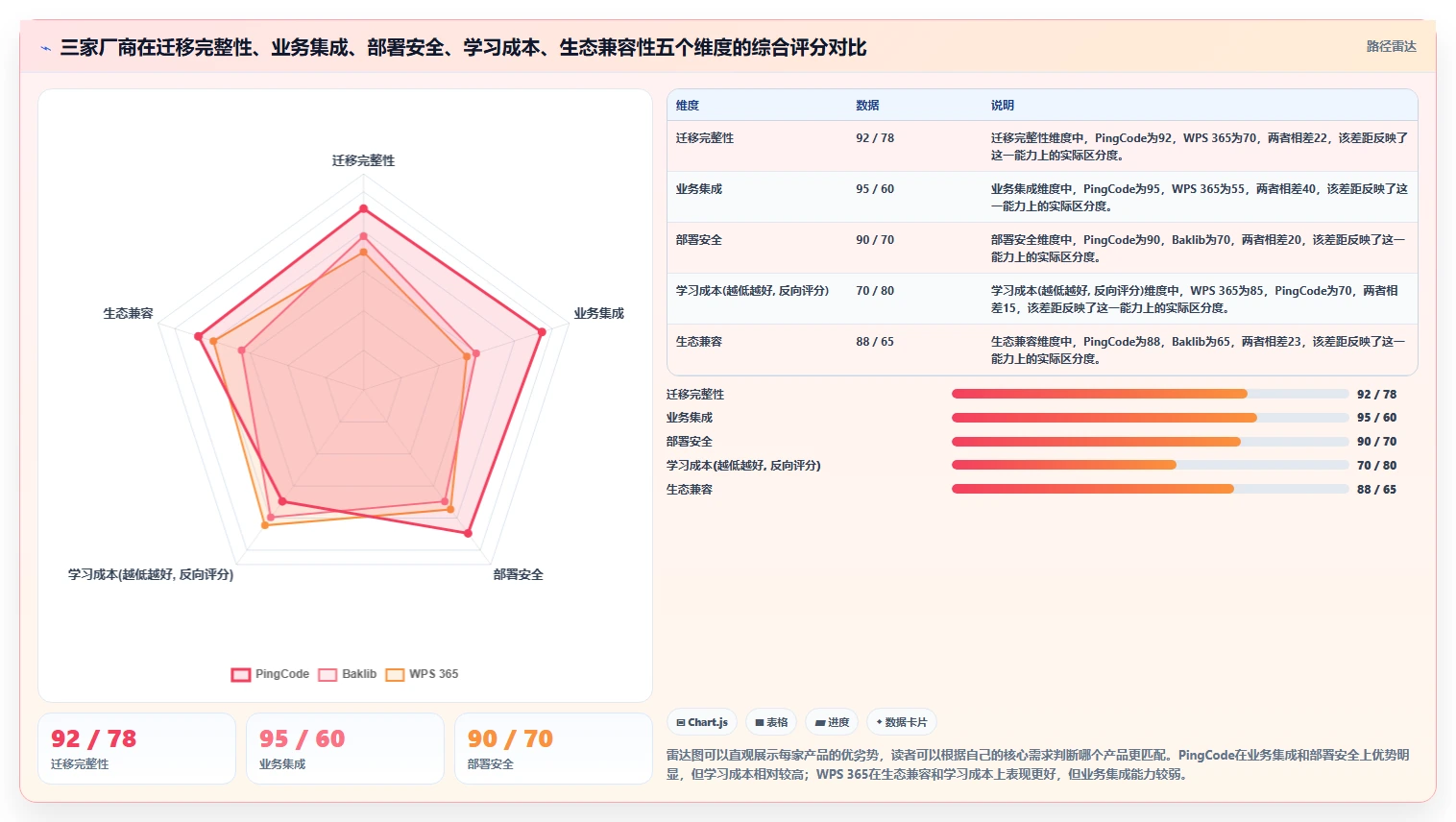Click the 生态兼容 label beside the progress bars
Screen dimensions: 1456x822
pyautogui.click(x=690, y=490)
